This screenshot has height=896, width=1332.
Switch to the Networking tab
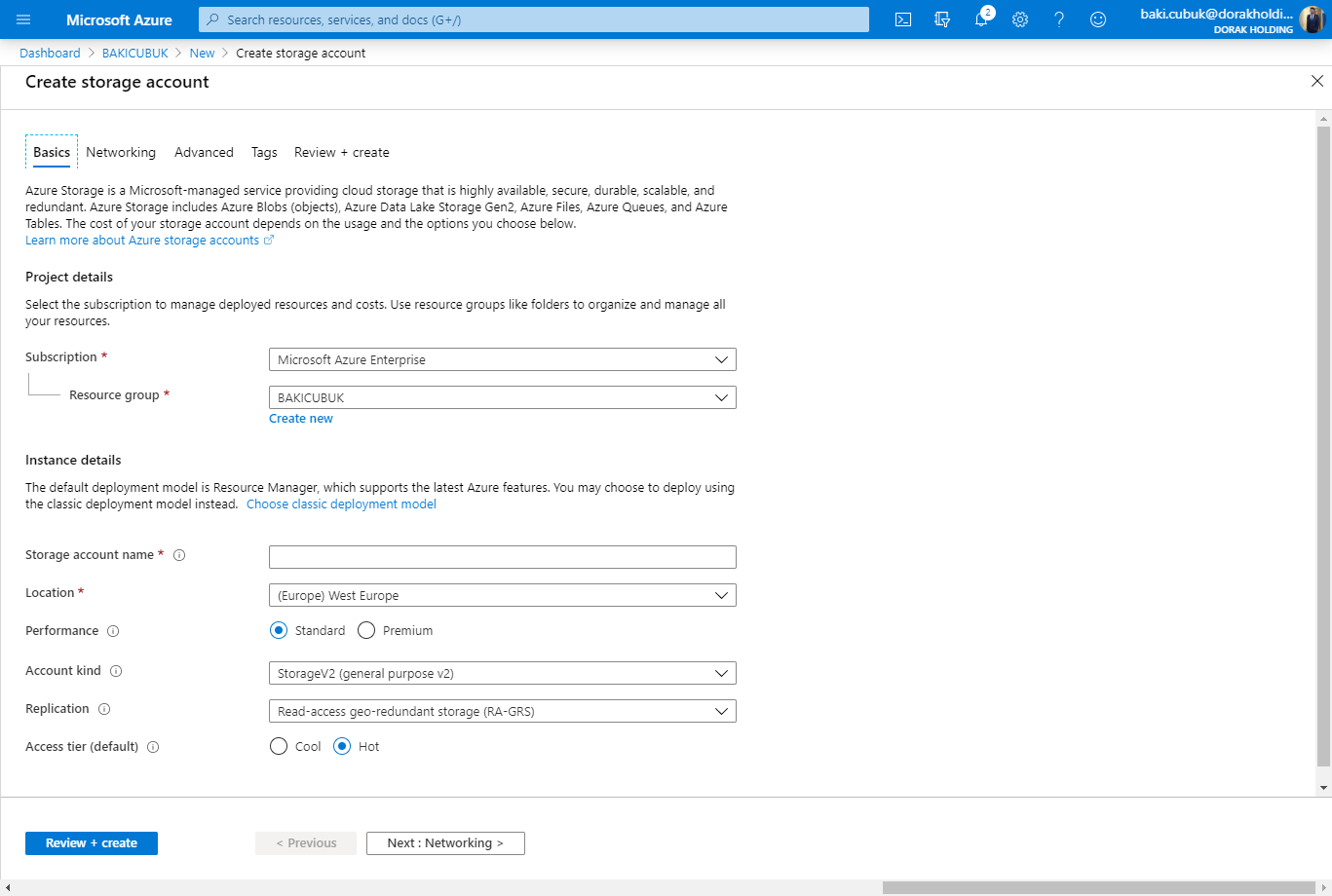pos(121,152)
